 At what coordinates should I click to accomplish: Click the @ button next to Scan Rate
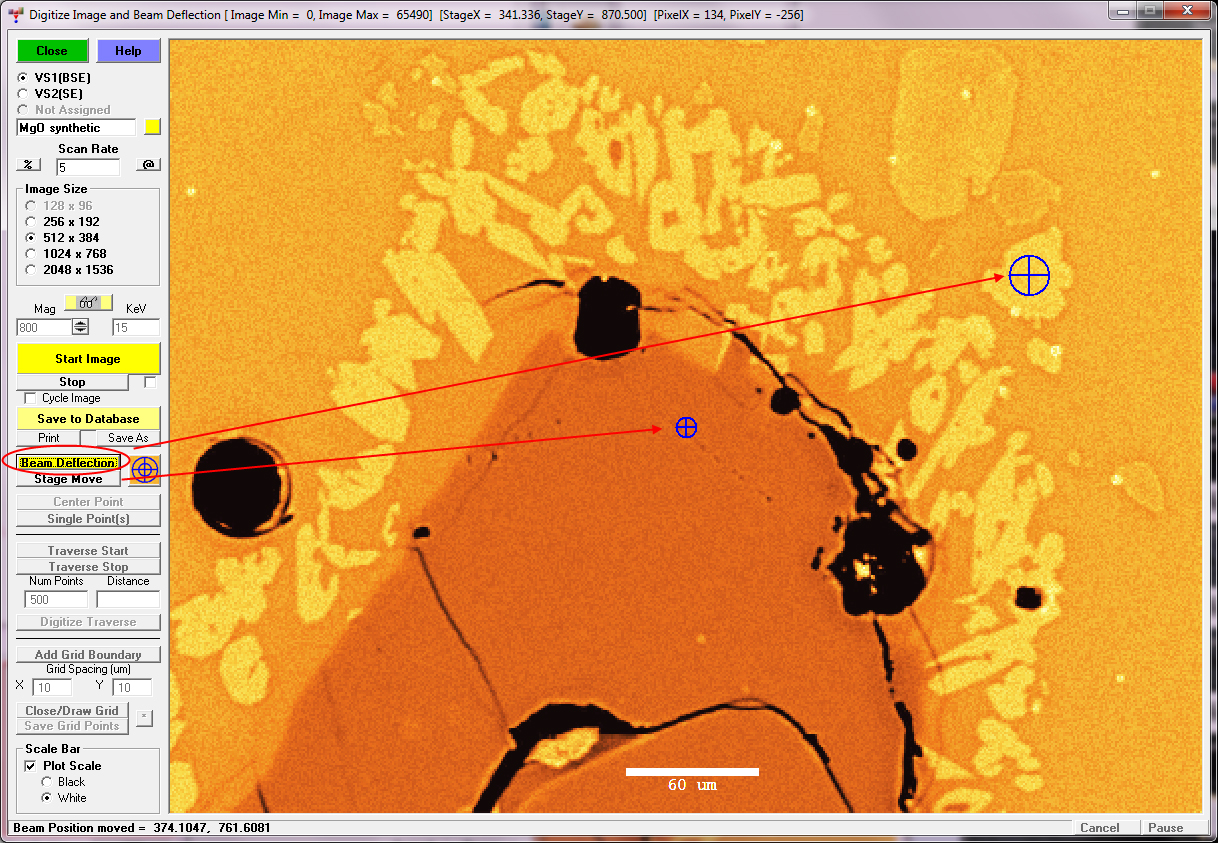tap(148, 165)
